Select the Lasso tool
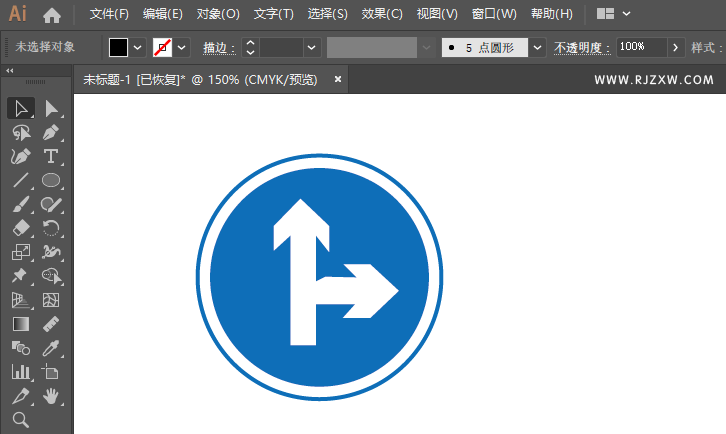 (x=20, y=132)
